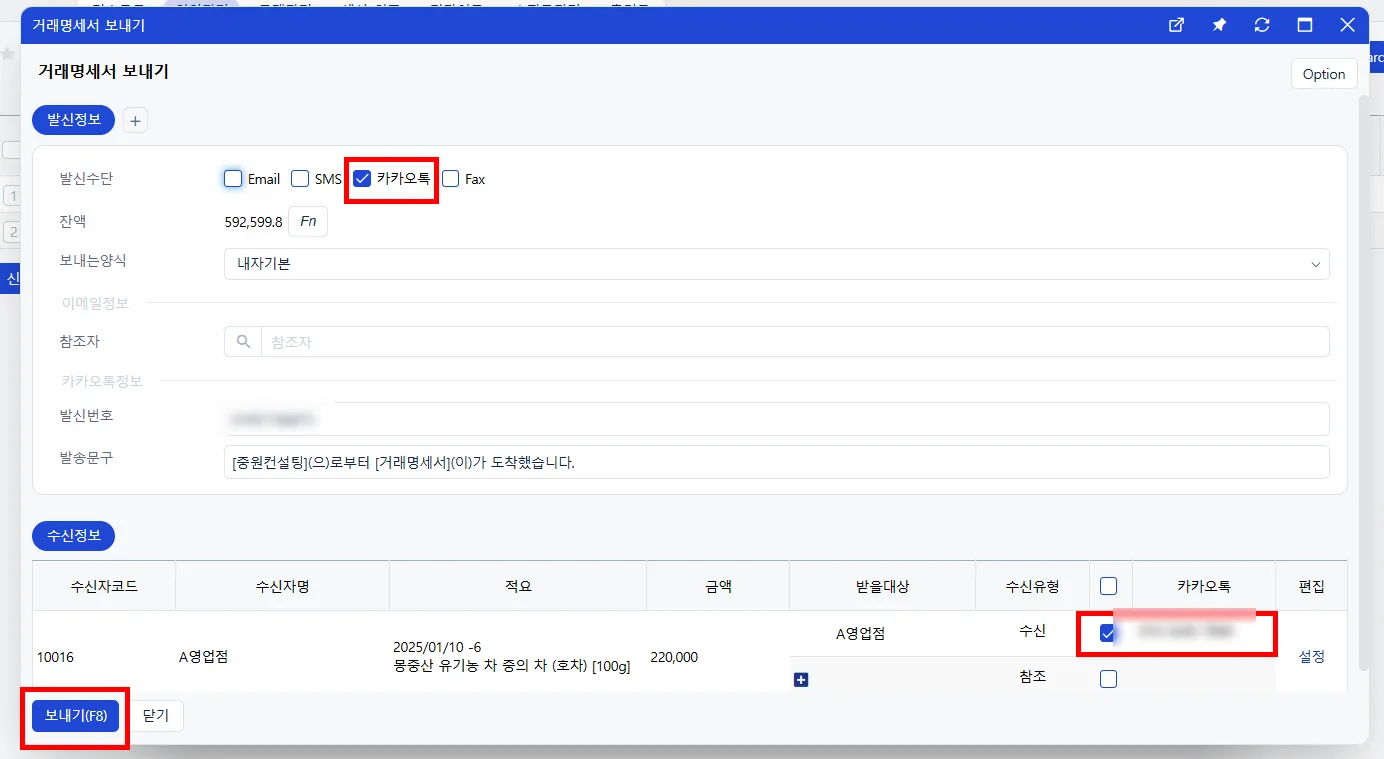Click search magnifier icon in 참조자 field
The image size is (1384, 759).
coord(243,341)
